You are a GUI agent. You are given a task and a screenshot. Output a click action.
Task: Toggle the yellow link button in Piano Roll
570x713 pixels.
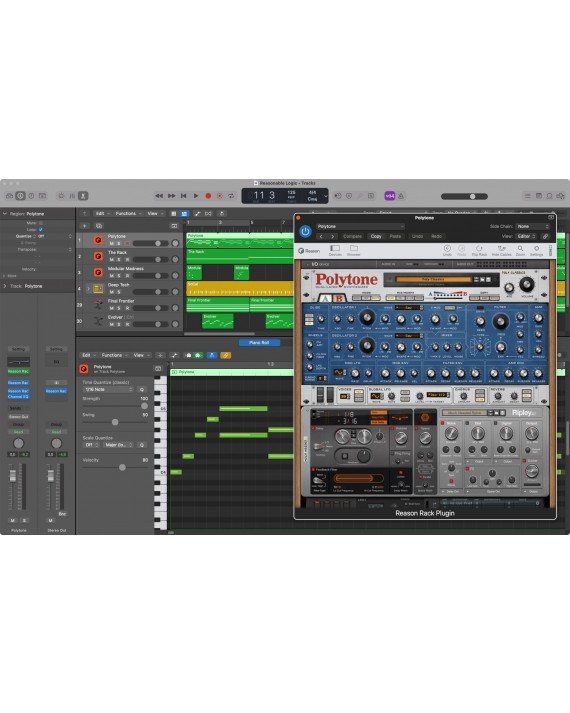pos(225,355)
